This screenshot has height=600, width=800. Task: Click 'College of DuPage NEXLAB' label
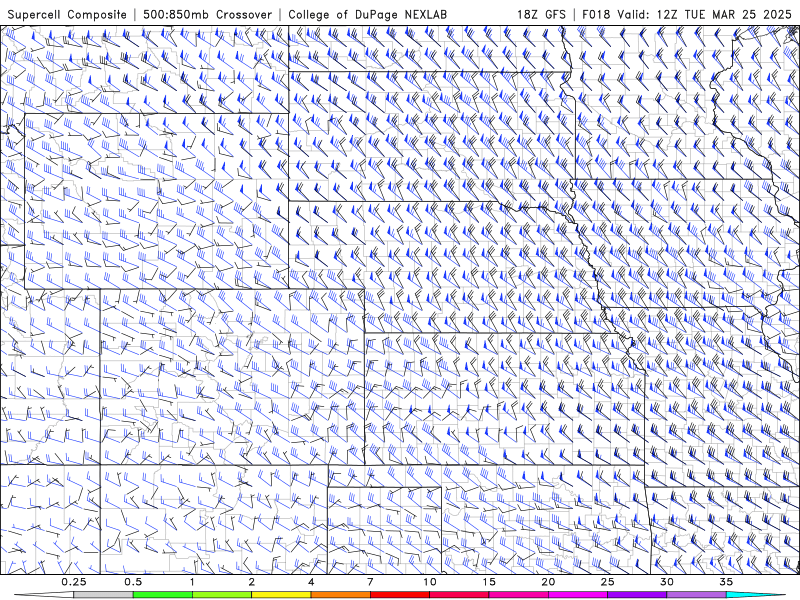367,14
